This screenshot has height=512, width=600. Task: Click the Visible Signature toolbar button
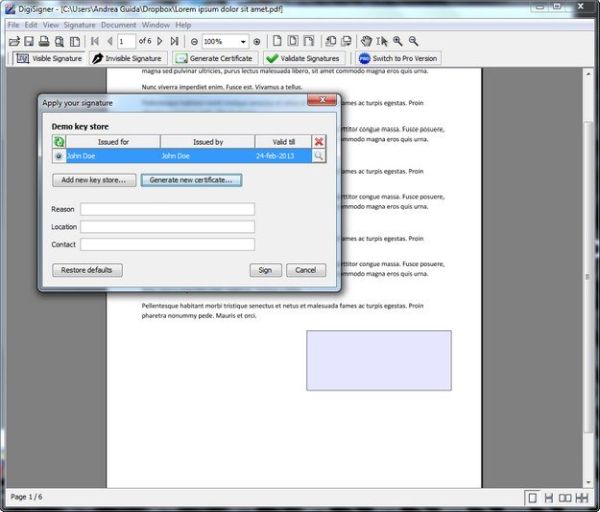click(x=48, y=59)
